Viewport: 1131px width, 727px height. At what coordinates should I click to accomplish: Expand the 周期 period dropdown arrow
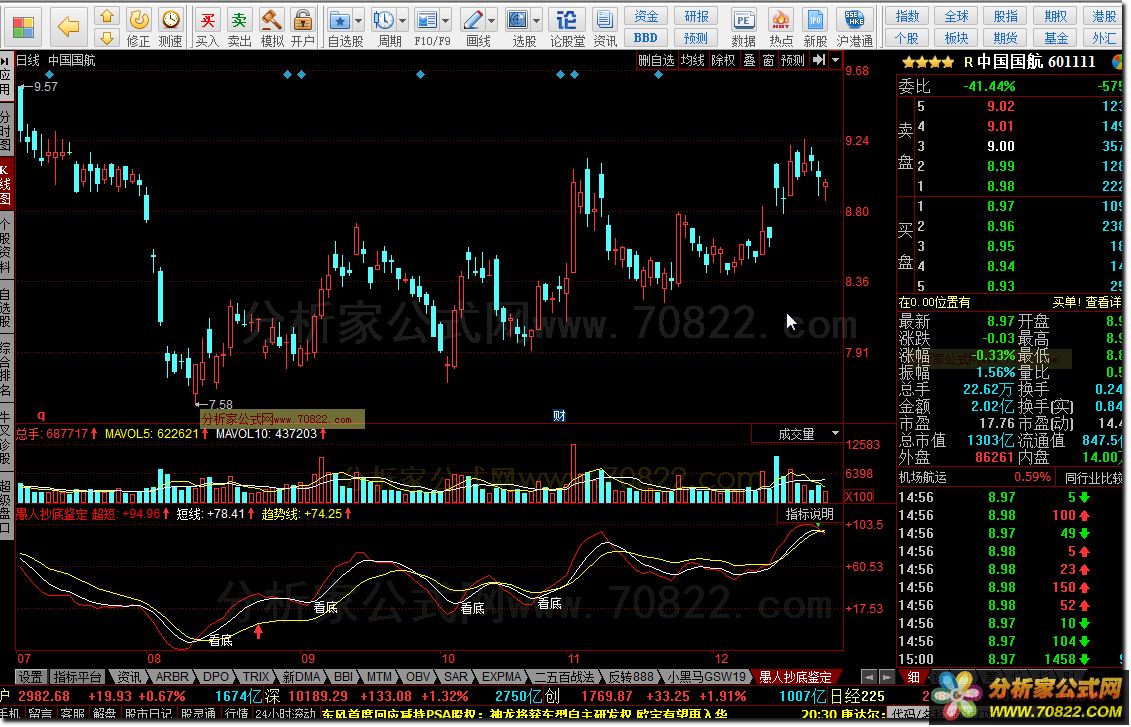click(402, 20)
